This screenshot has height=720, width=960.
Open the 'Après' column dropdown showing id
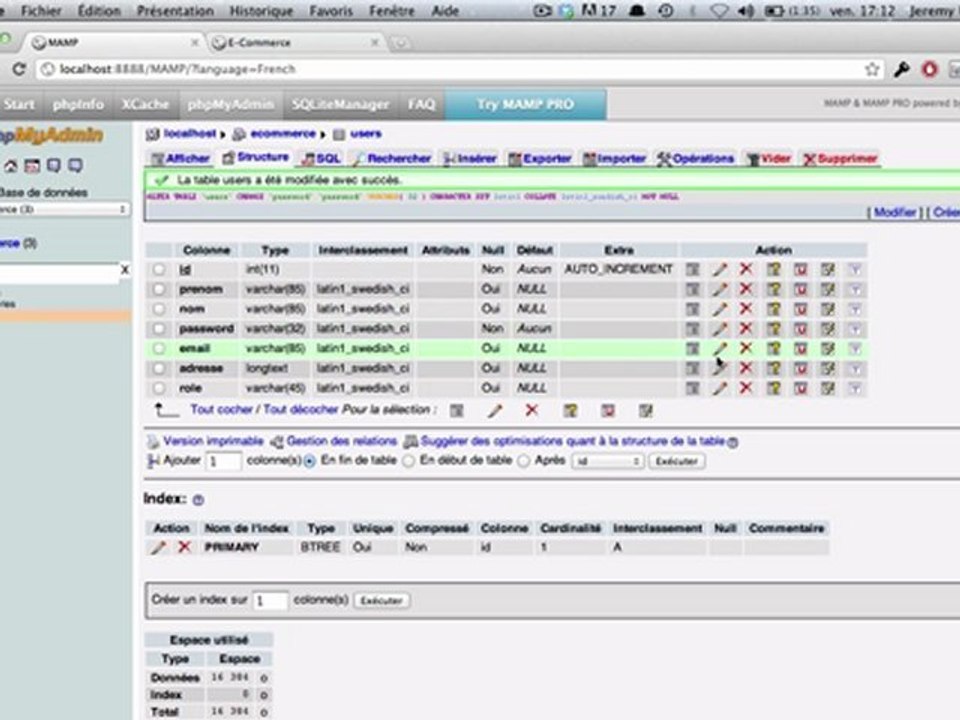tap(607, 461)
